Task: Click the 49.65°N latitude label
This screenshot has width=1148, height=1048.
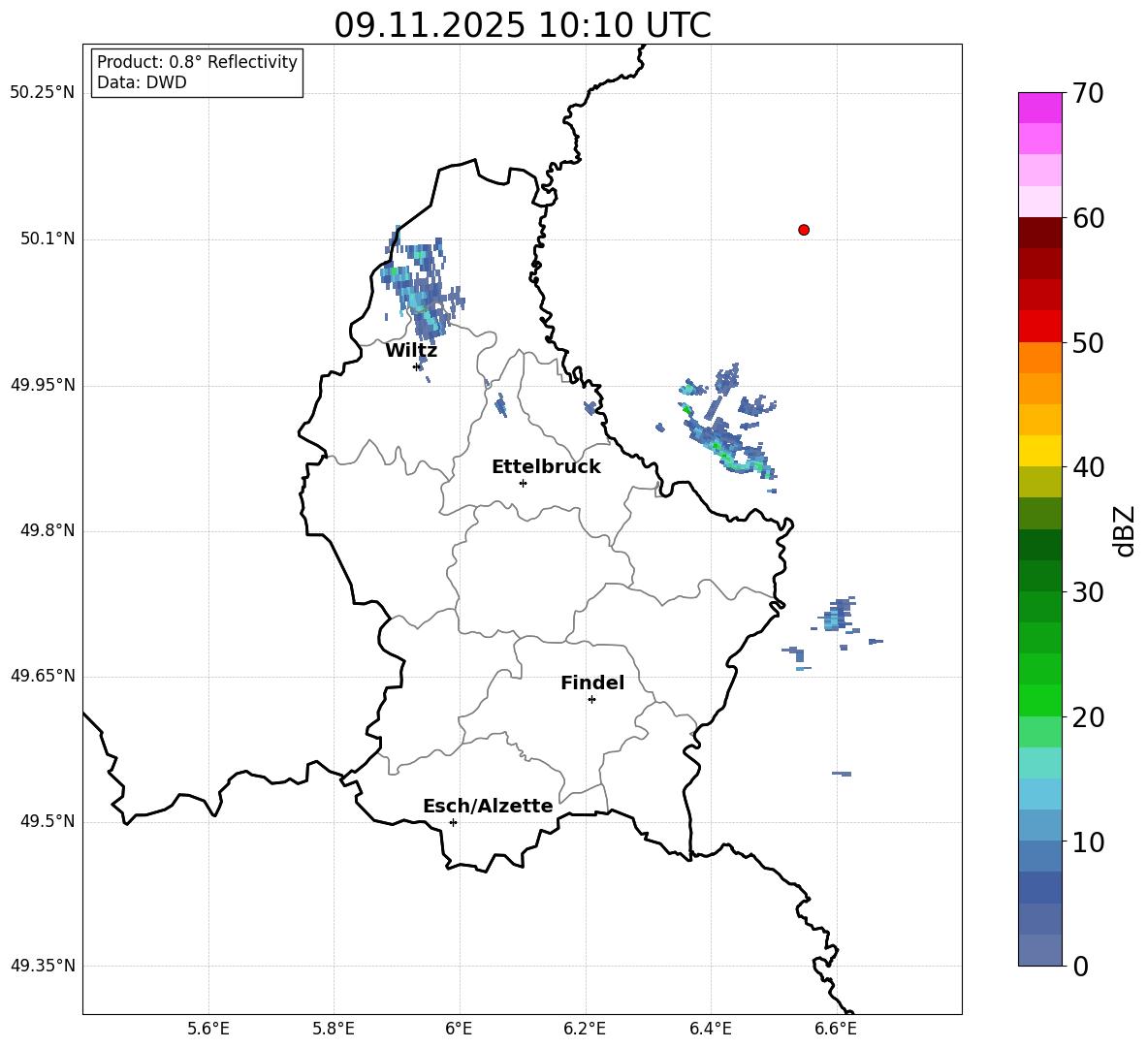Action: coord(43,676)
